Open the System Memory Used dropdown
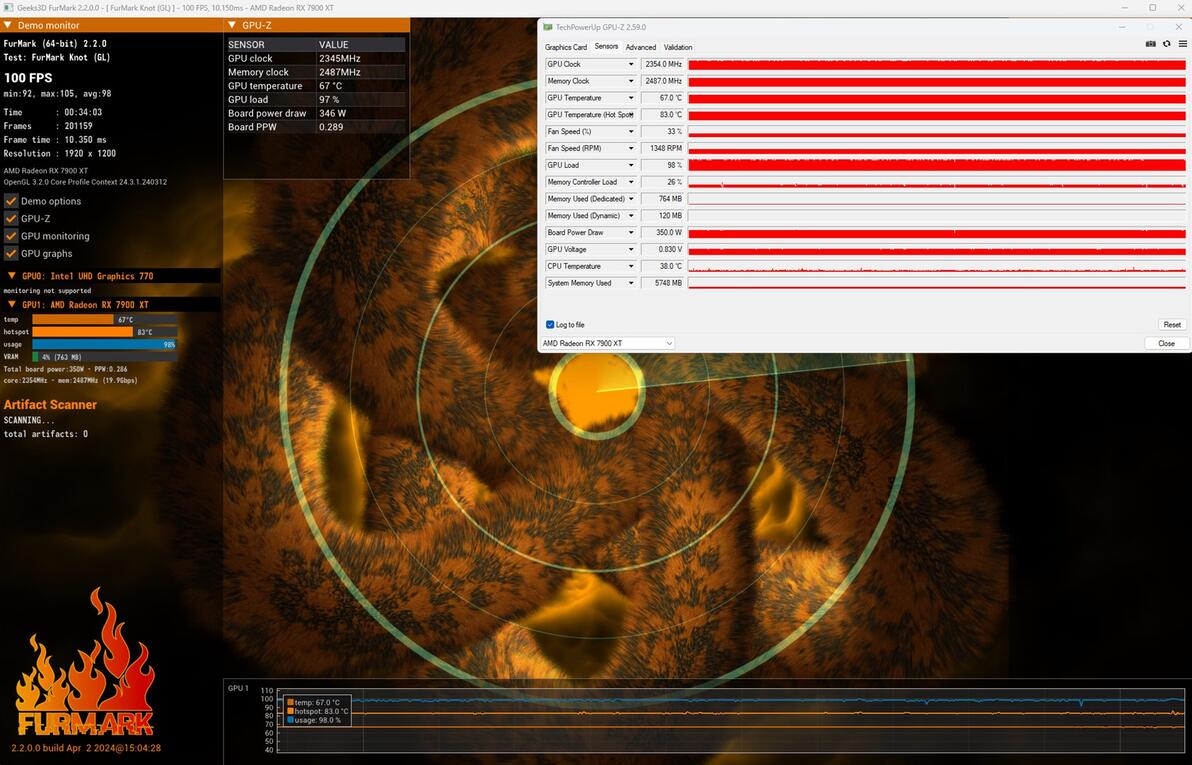 (x=630, y=283)
